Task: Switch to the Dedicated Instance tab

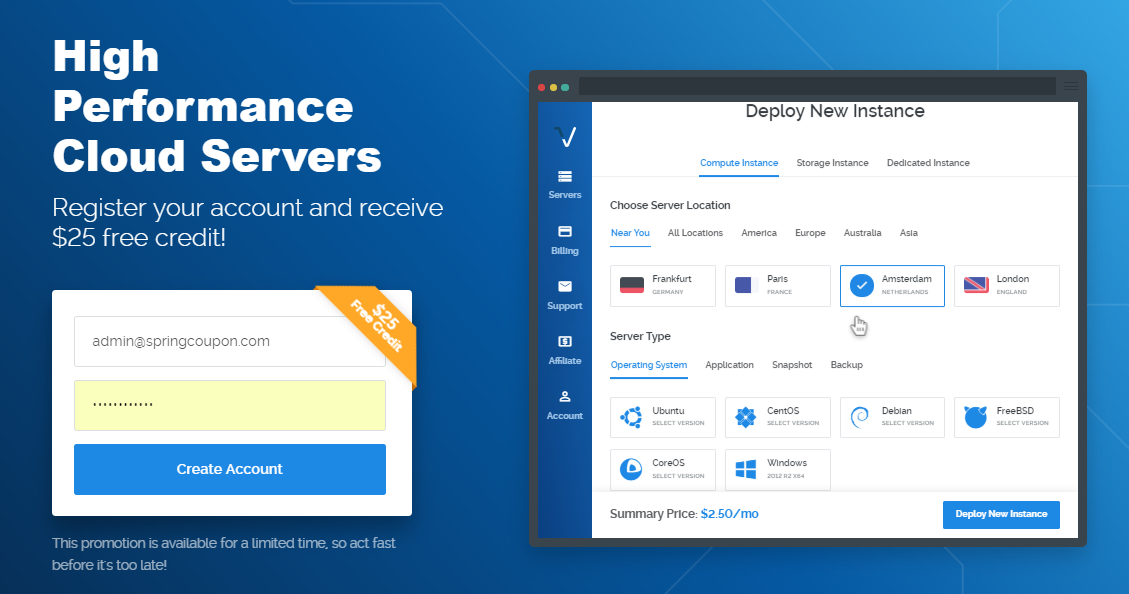Action: click(x=928, y=163)
